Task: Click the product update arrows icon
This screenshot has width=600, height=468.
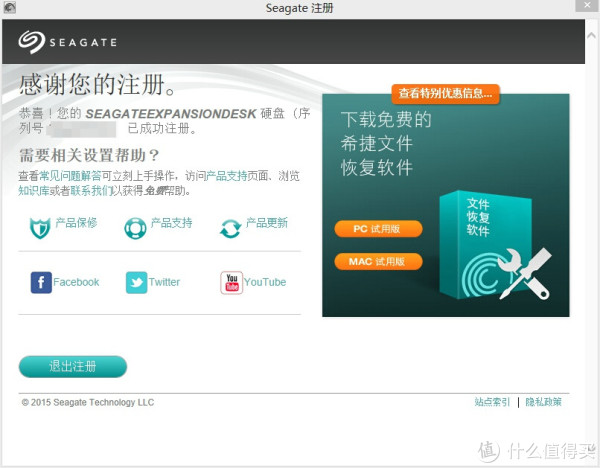Action: [x=230, y=228]
